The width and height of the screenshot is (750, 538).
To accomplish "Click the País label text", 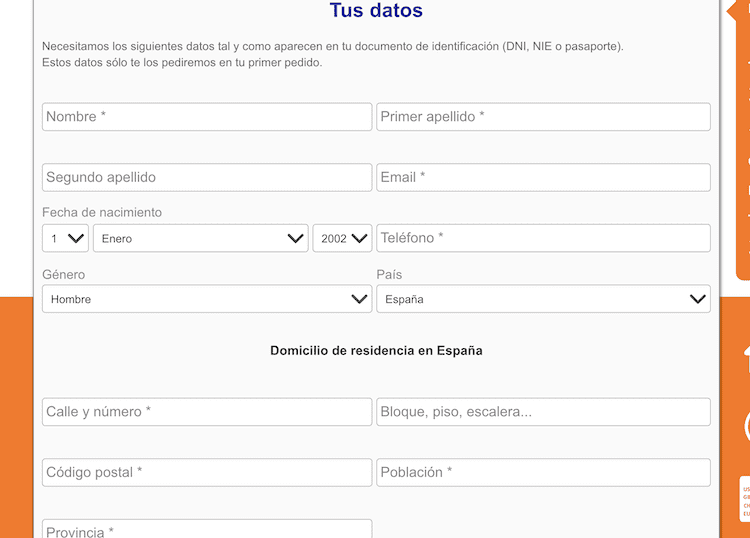I will pos(389,274).
